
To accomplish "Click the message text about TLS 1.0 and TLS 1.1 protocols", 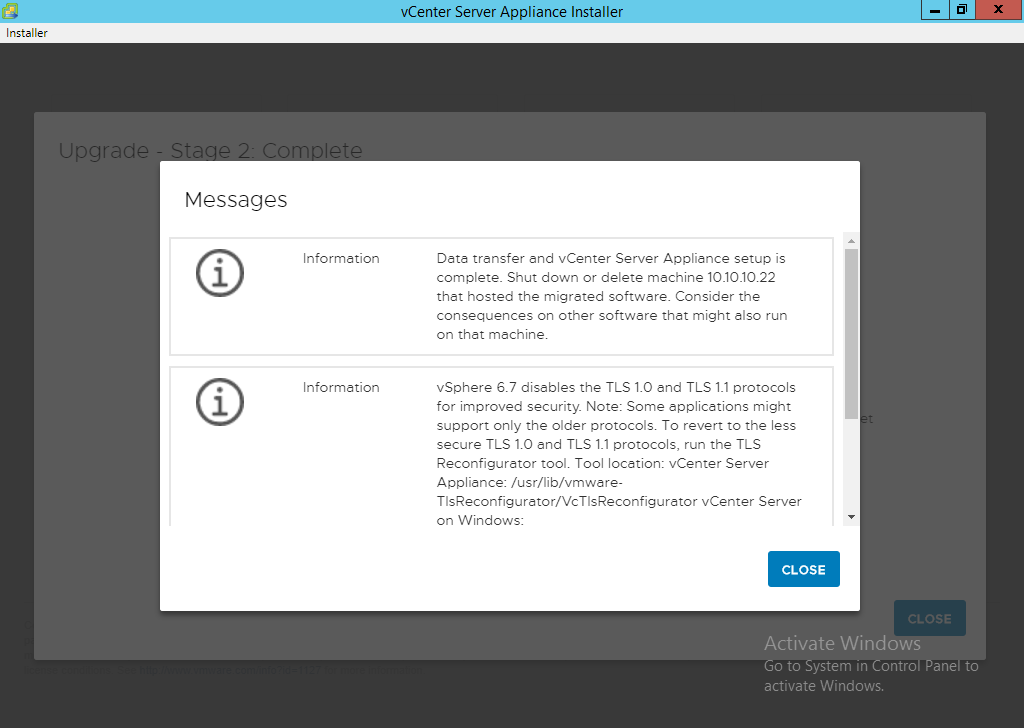I will pos(619,454).
